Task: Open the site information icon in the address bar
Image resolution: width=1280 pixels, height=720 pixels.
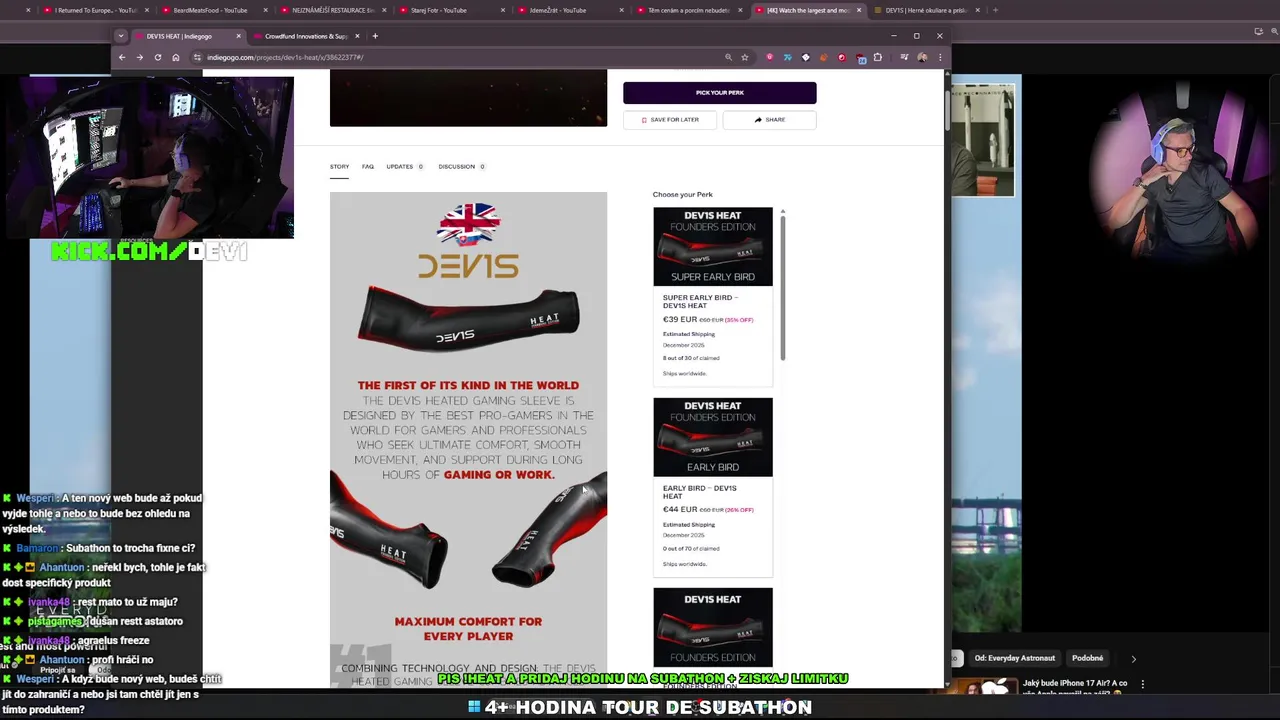Action: (x=198, y=57)
